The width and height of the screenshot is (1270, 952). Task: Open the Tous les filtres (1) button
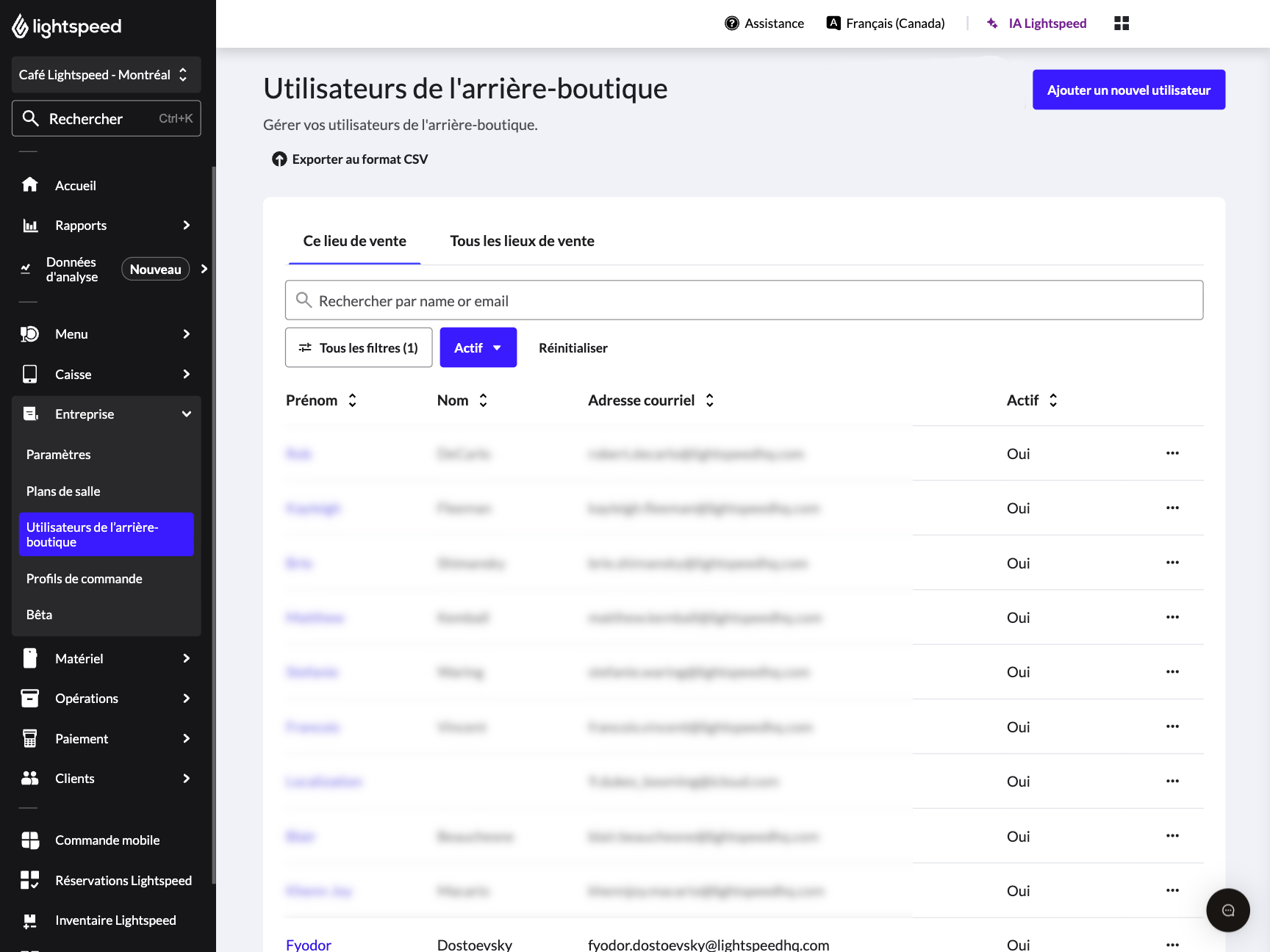[x=359, y=347]
